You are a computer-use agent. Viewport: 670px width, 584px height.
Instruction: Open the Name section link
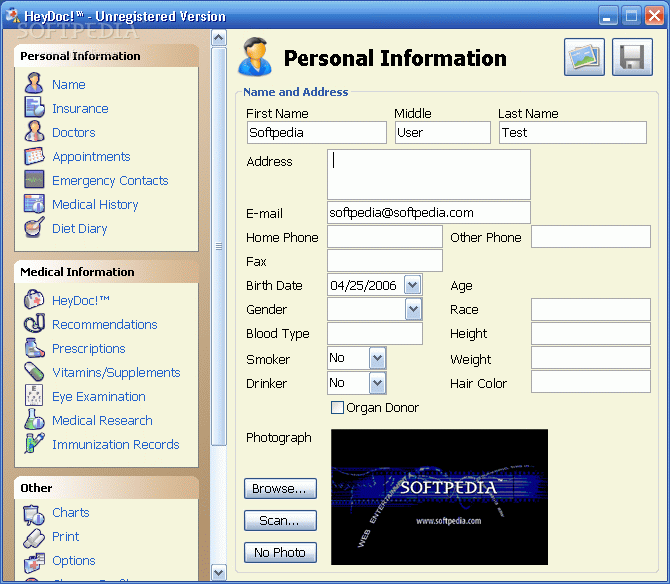tap(69, 85)
